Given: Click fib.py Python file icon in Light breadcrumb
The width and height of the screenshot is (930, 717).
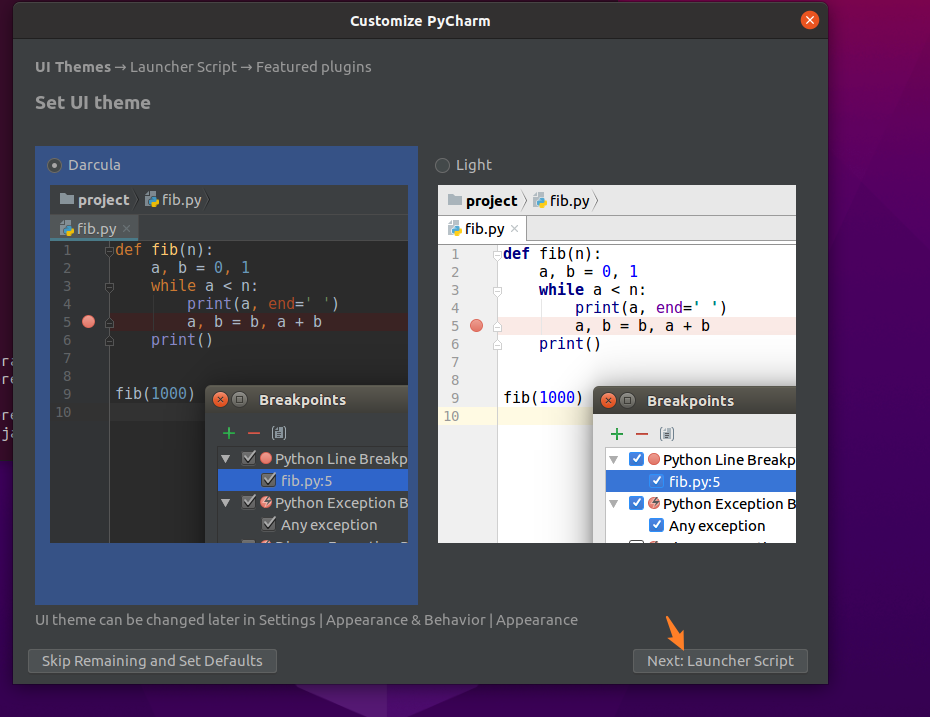Looking at the screenshot, I should [540, 200].
